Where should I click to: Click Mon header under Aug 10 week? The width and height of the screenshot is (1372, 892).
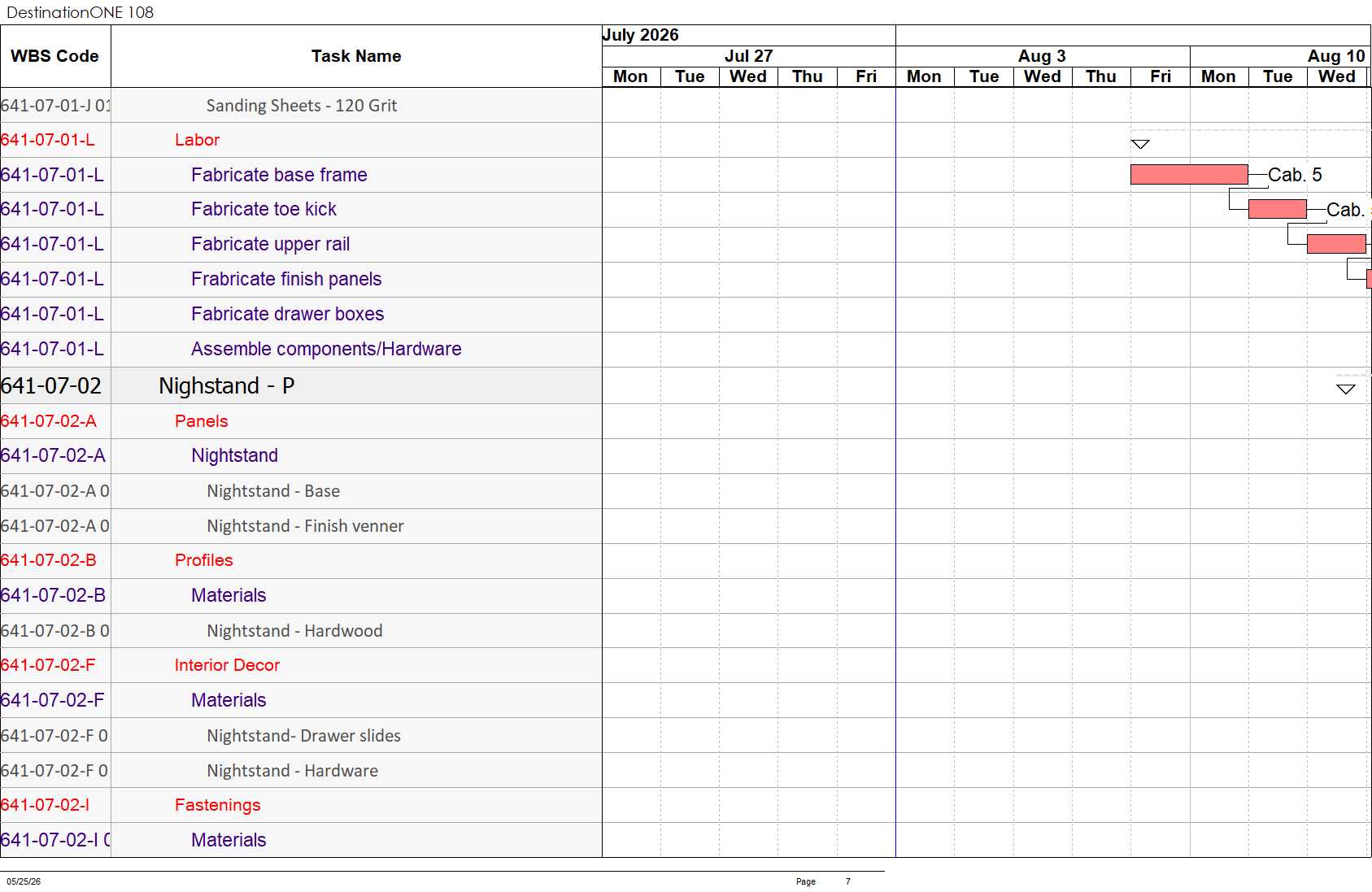tap(1218, 76)
